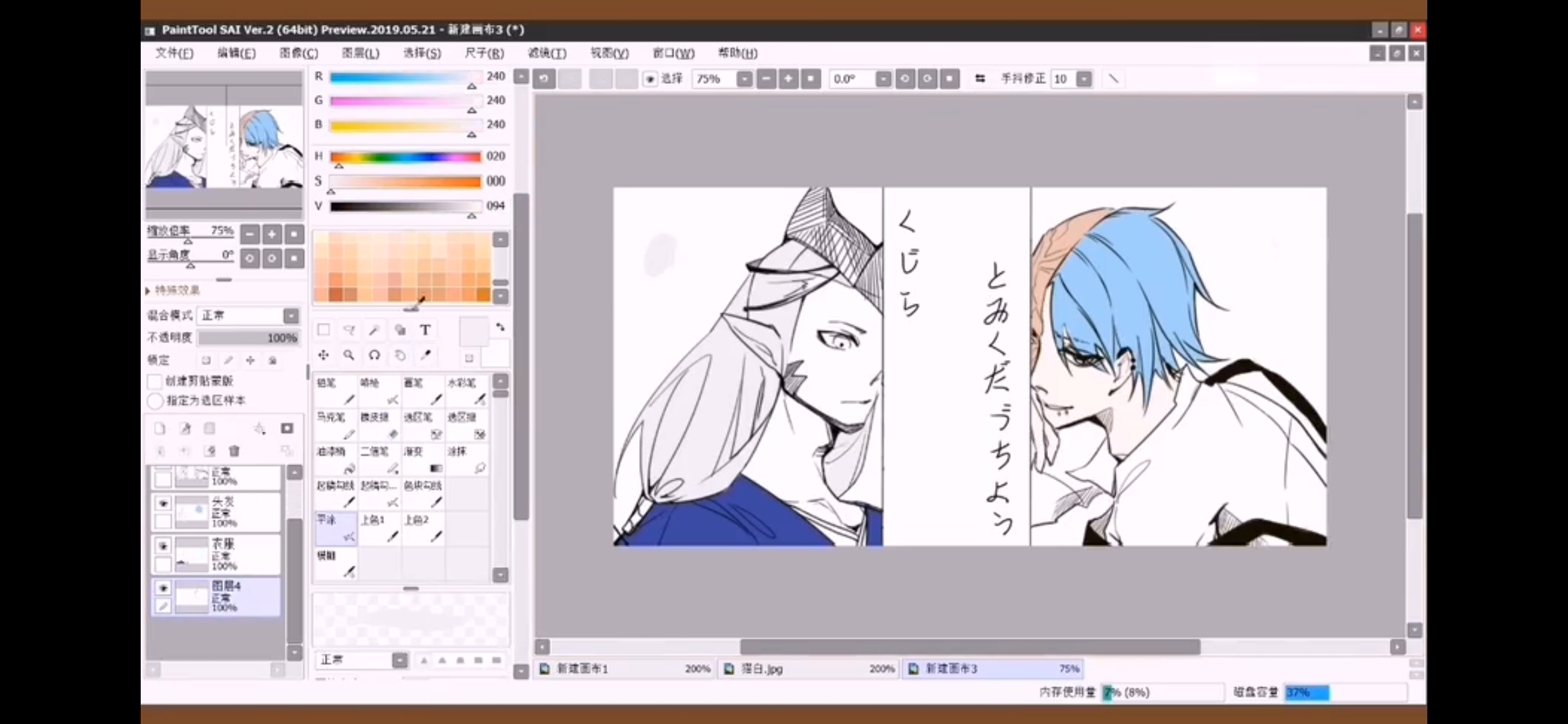Open the 0.0° rotation angle dropdown
Image resolution: width=1568 pixels, height=724 pixels.
(883, 79)
